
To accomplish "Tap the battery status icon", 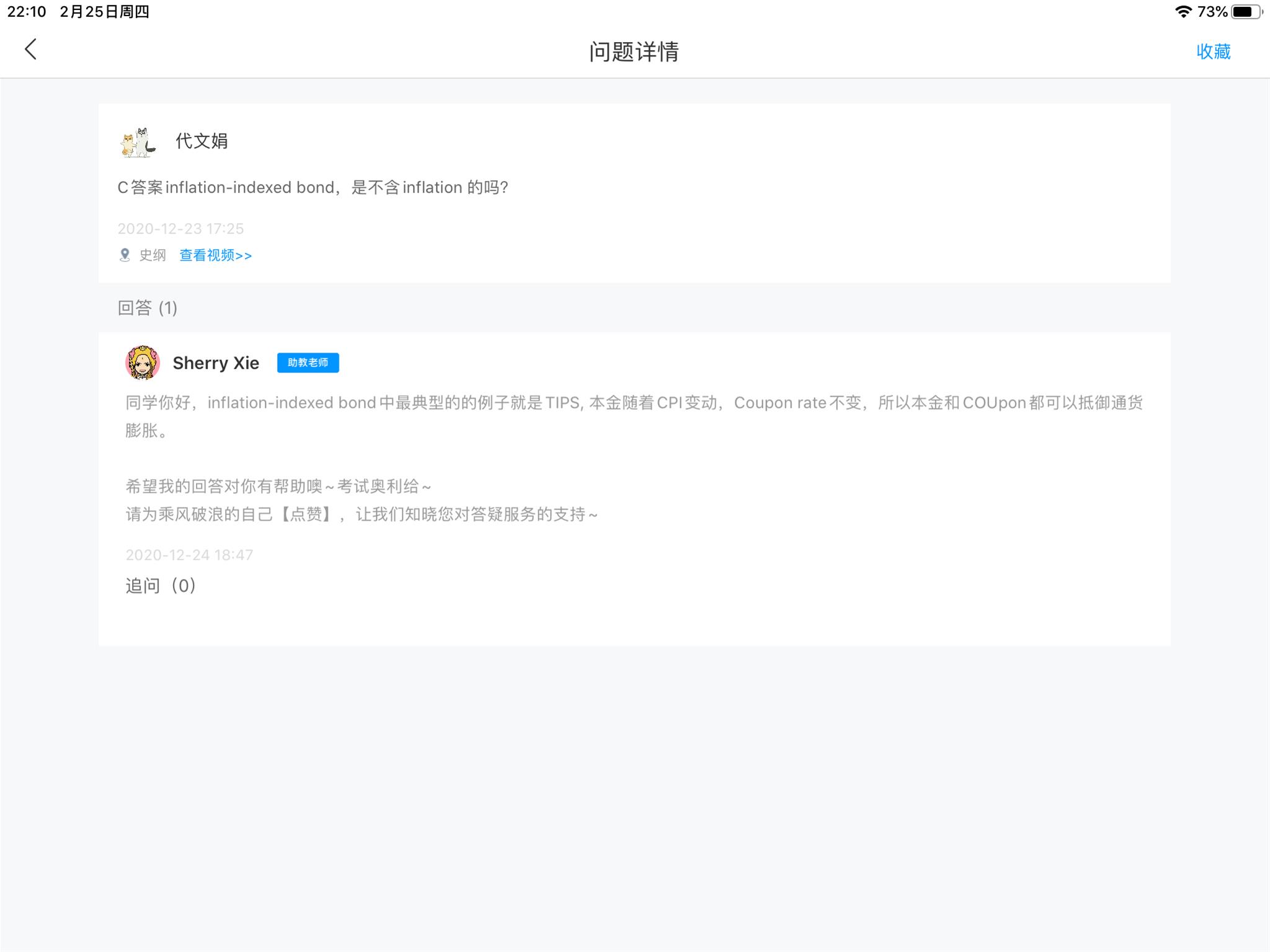I will point(1245,12).
